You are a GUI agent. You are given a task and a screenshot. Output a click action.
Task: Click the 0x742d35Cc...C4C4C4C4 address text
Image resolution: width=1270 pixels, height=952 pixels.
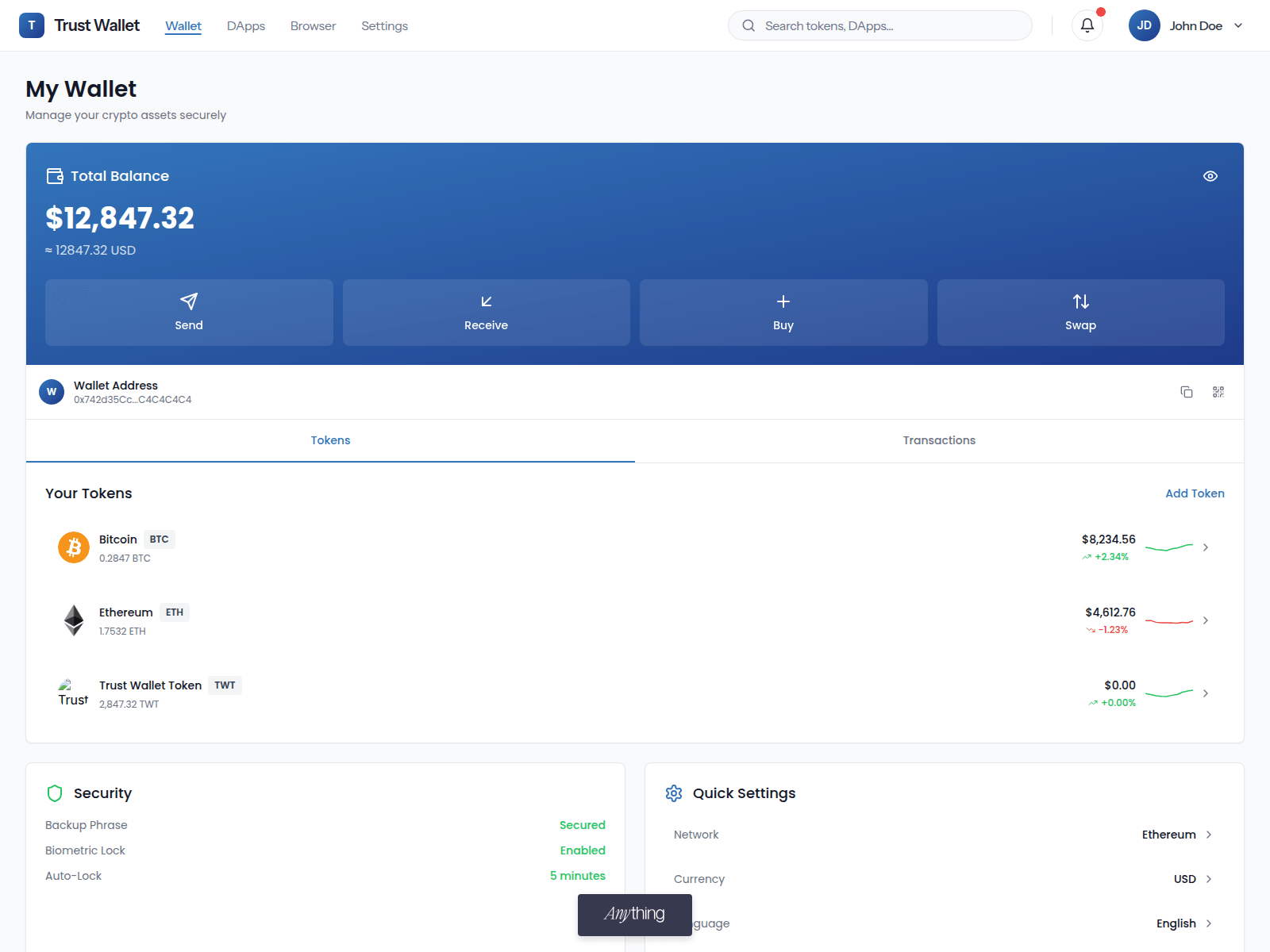tap(133, 400)
